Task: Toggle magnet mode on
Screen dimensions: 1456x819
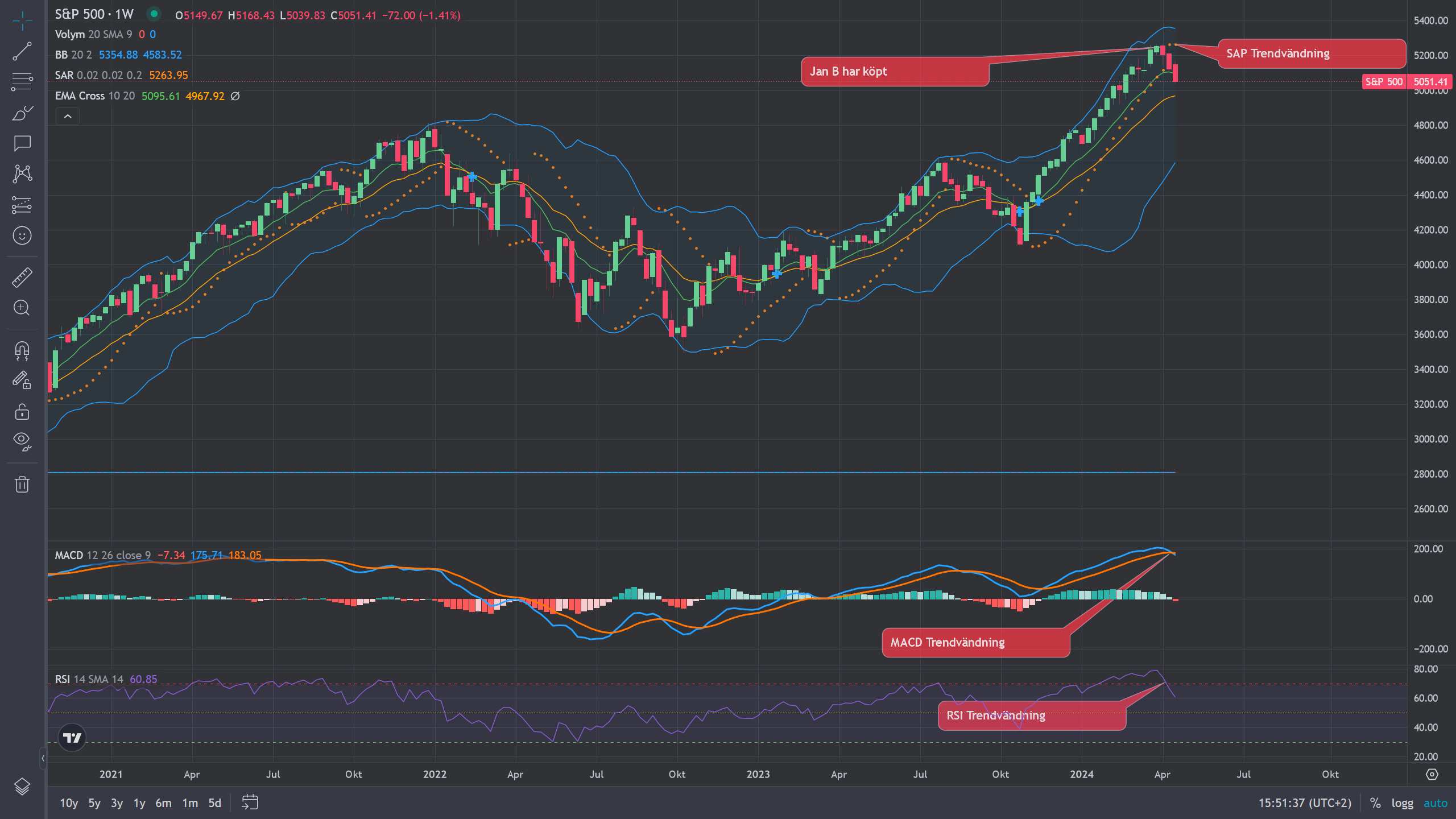Action: [x=22, y=350]
